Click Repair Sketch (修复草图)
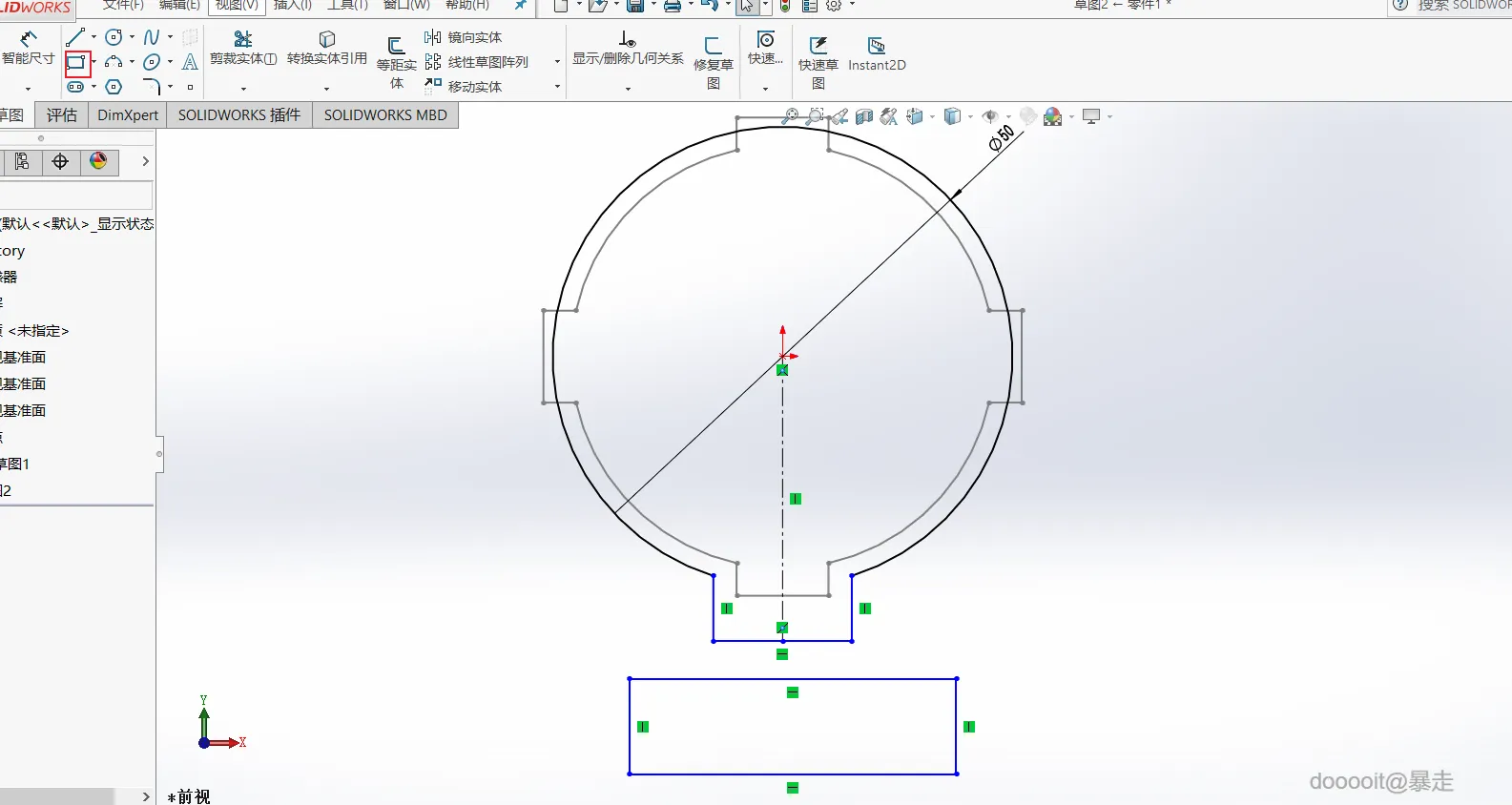 click(x=714, y=63)
